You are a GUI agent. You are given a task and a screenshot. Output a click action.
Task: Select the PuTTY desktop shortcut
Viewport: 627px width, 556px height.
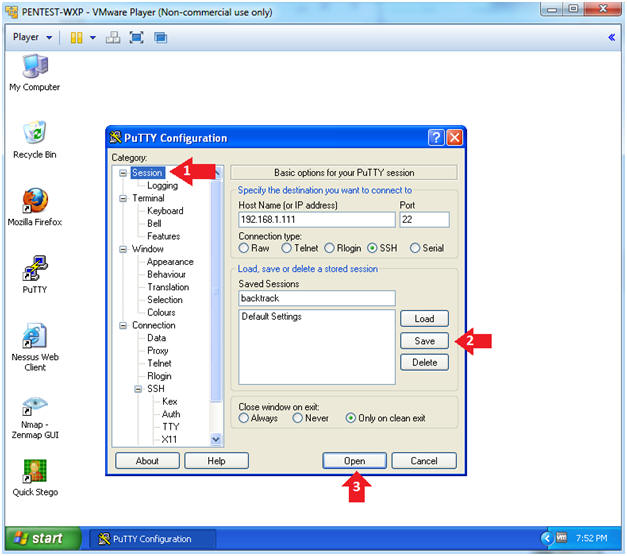(x=35, y=275)
